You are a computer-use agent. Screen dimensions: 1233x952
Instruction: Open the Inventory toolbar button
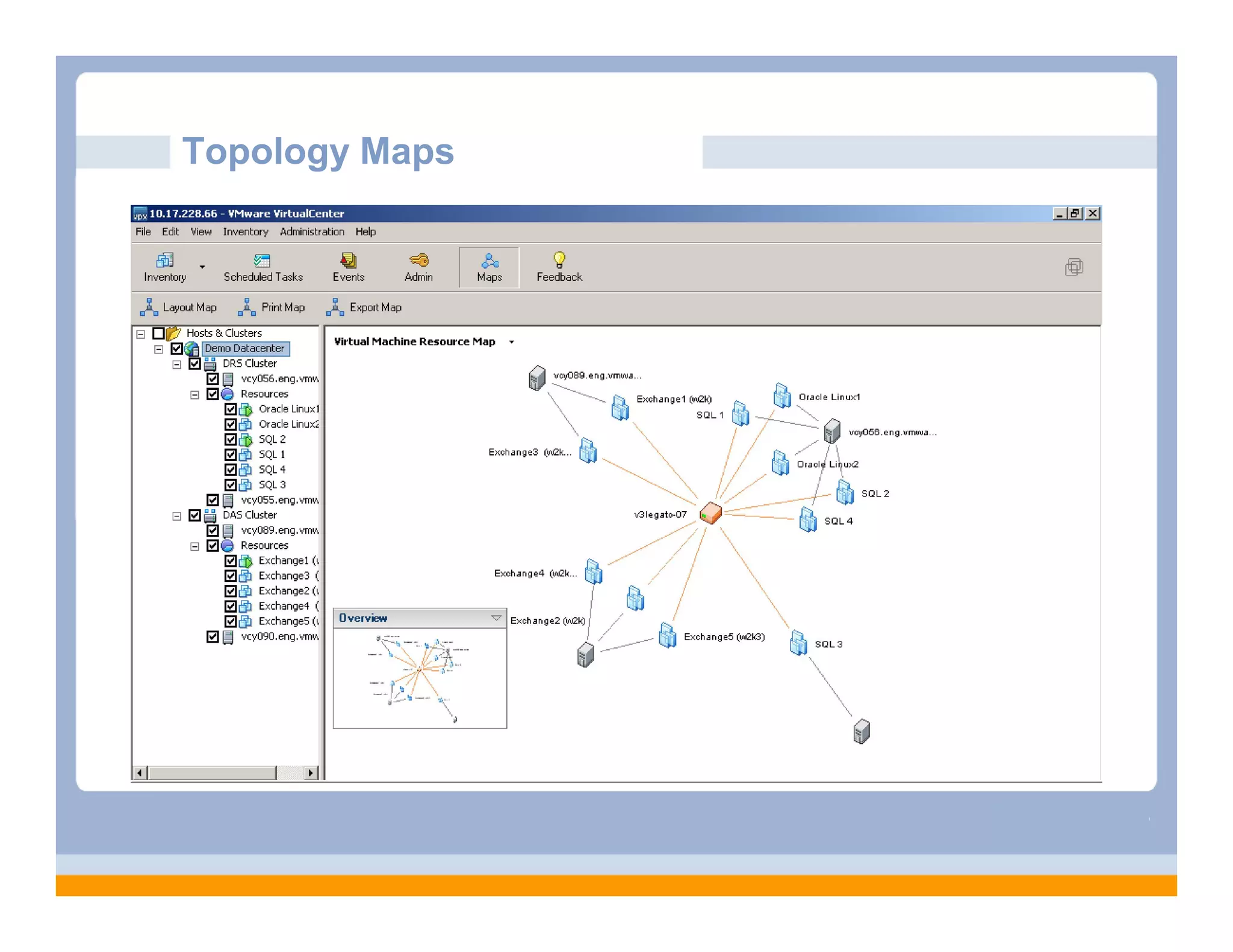click(164, 267)
